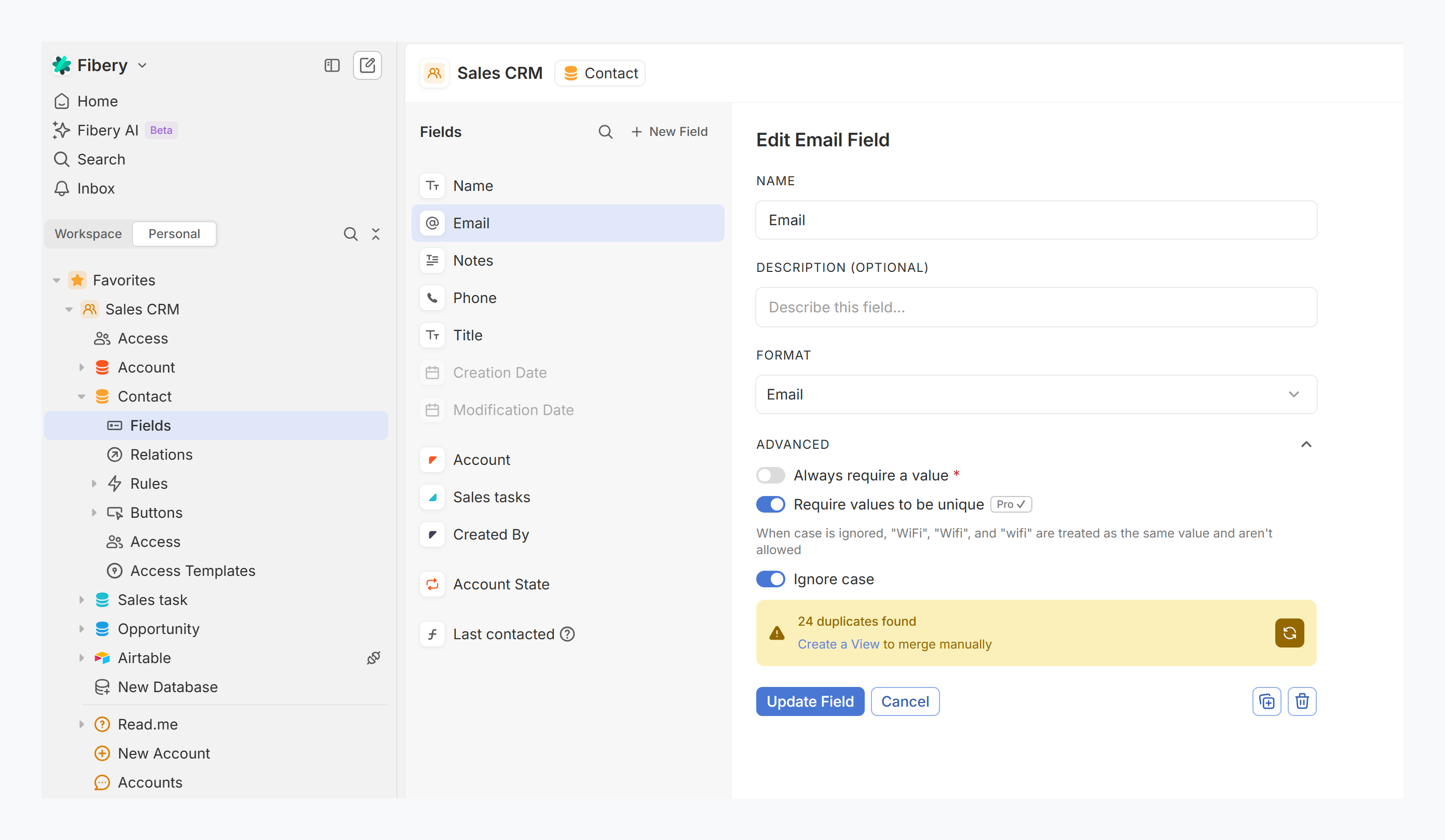The width and height of the screenshot is (1445, 840).
Task: Collapse the Contact database node
Action: 81,397
